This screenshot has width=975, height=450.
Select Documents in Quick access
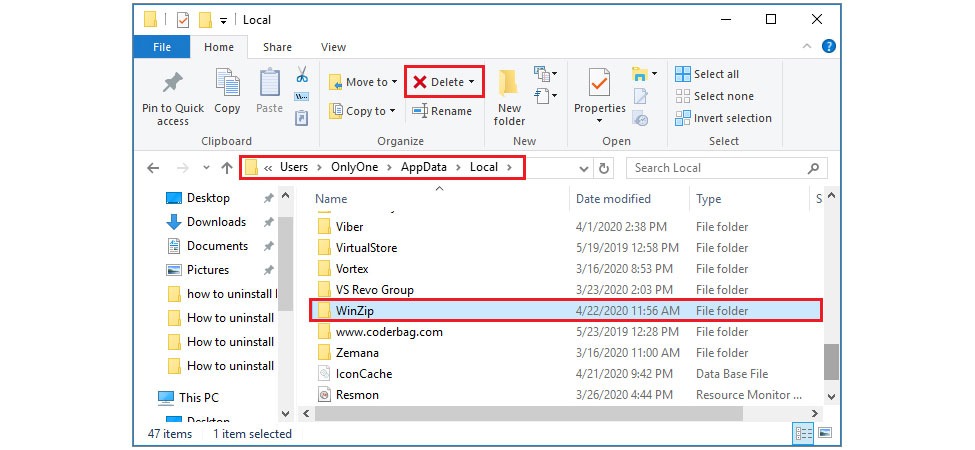pyautogui.click(x=217, y=246)
